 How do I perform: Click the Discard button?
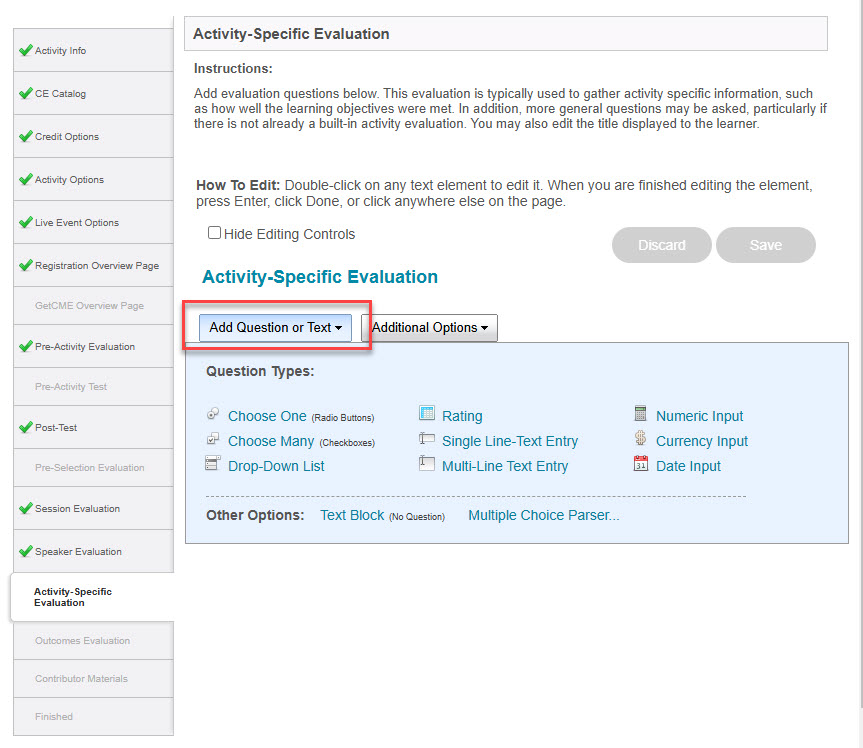coord(662,245)
